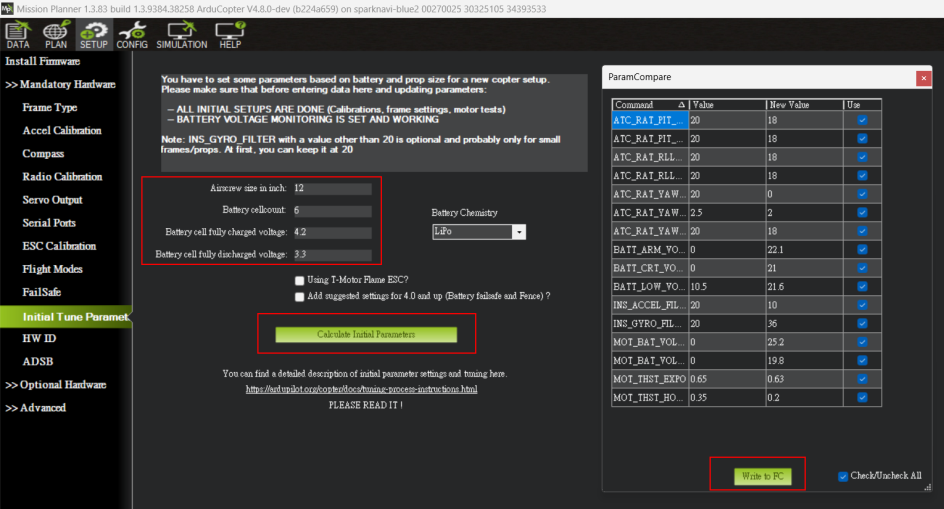Click the fully charged voltage field
The width and height of the screenshot is (944, 509).
point(332,233)
